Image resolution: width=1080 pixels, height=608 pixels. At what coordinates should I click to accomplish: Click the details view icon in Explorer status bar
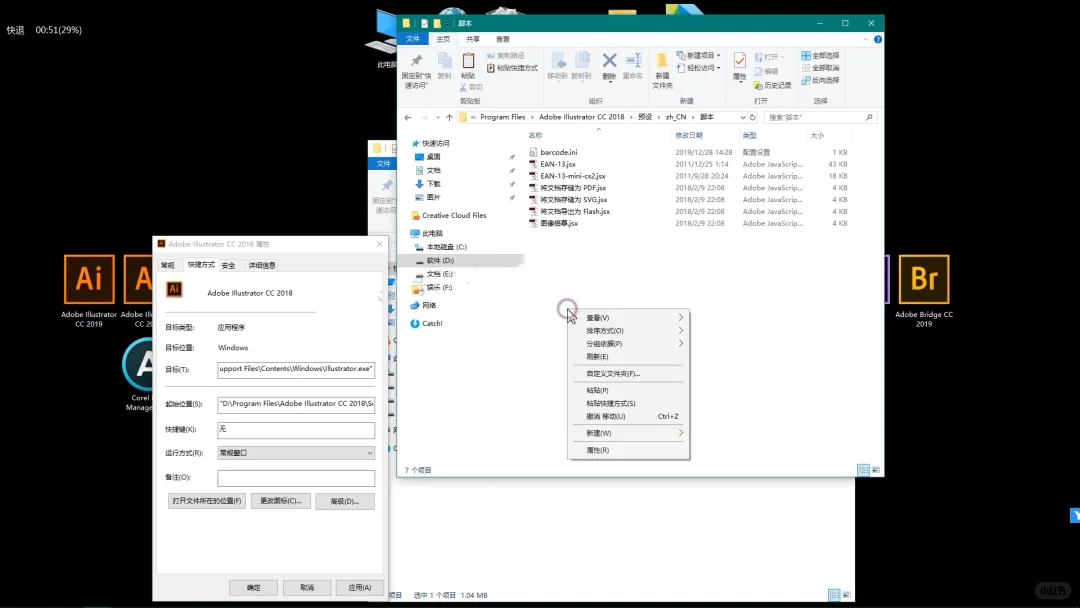pyautogui.click(x=863, y=470)
